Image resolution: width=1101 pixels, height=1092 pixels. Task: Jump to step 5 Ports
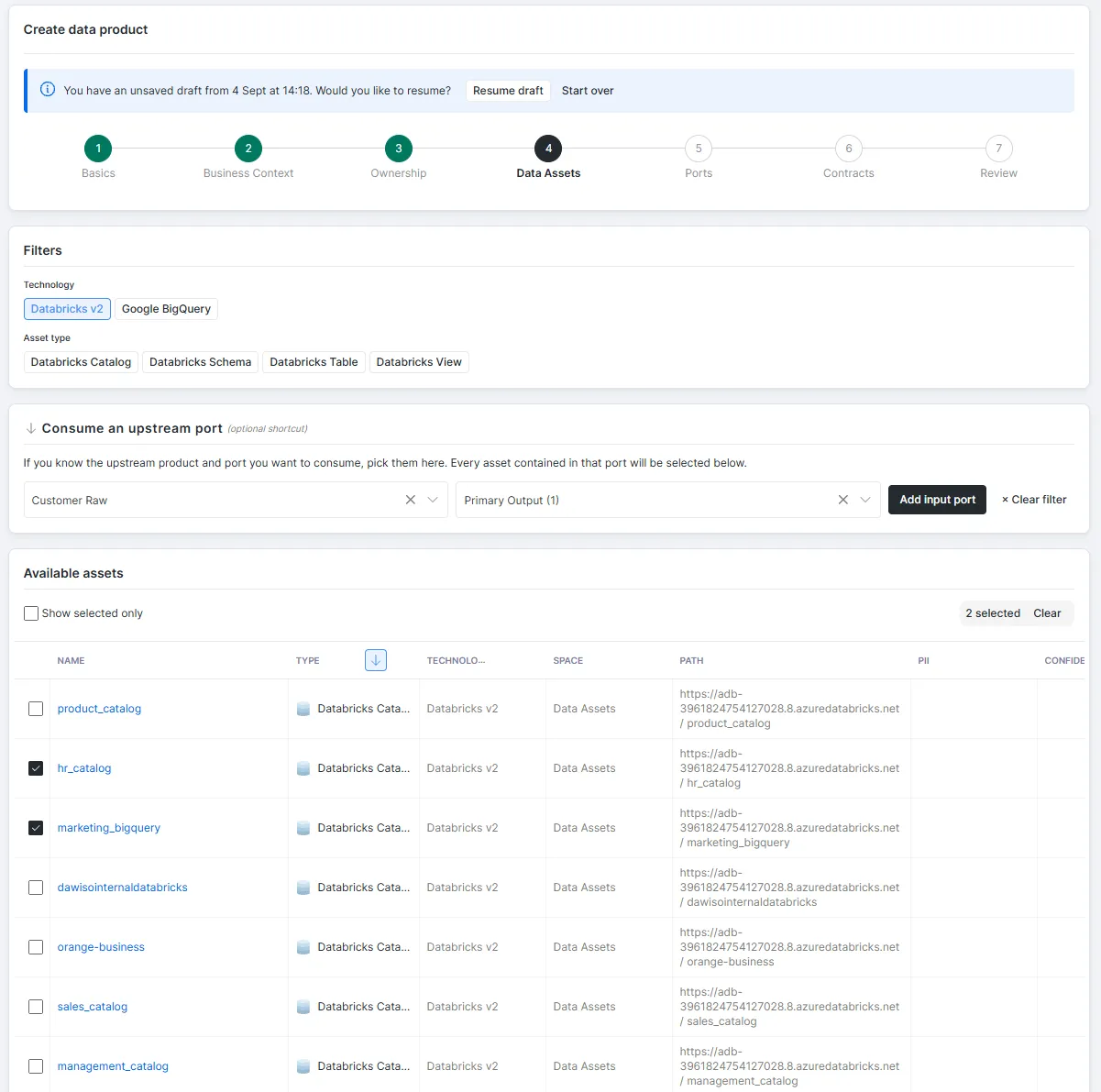point(699,149)
